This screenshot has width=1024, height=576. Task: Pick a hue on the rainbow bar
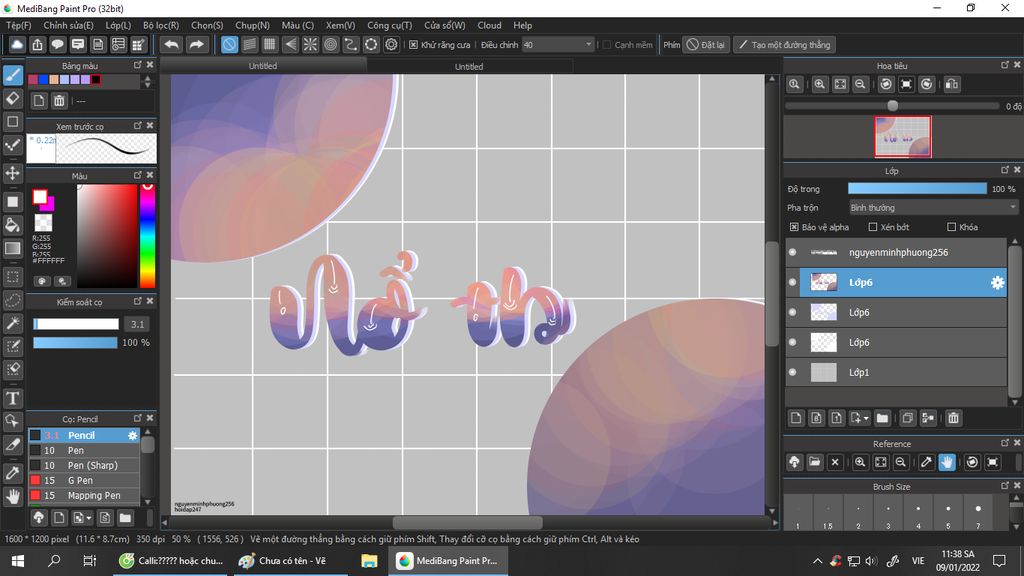[x=148, y=236]
